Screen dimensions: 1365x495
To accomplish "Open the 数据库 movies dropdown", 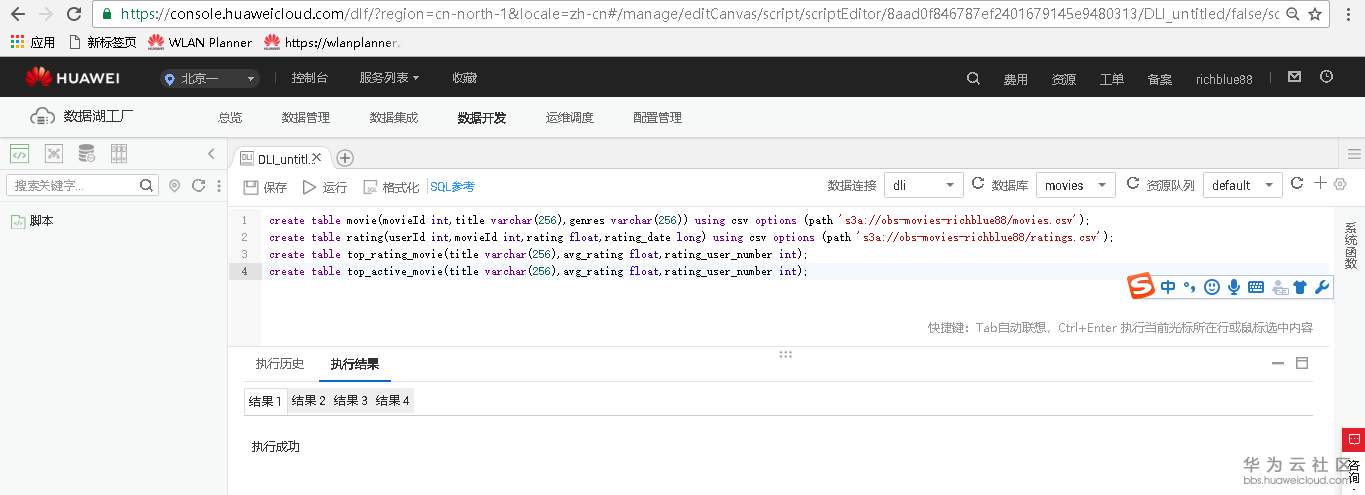I will (1075, 185).
